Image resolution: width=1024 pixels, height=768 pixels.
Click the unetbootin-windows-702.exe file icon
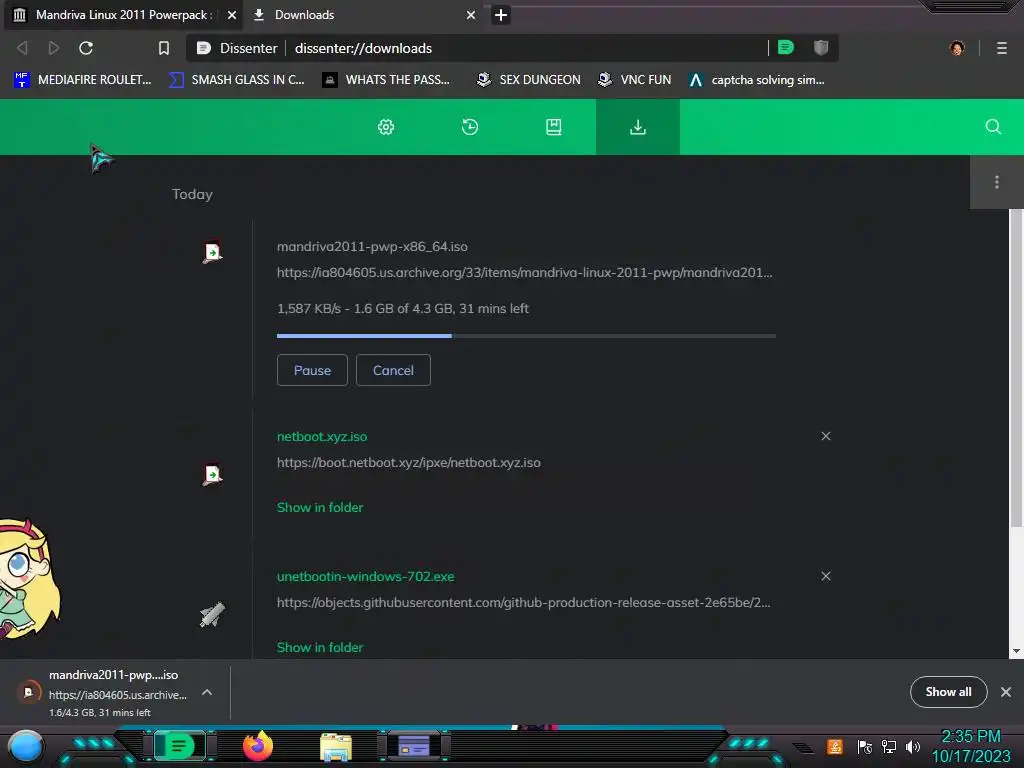(x=212, y=615)
